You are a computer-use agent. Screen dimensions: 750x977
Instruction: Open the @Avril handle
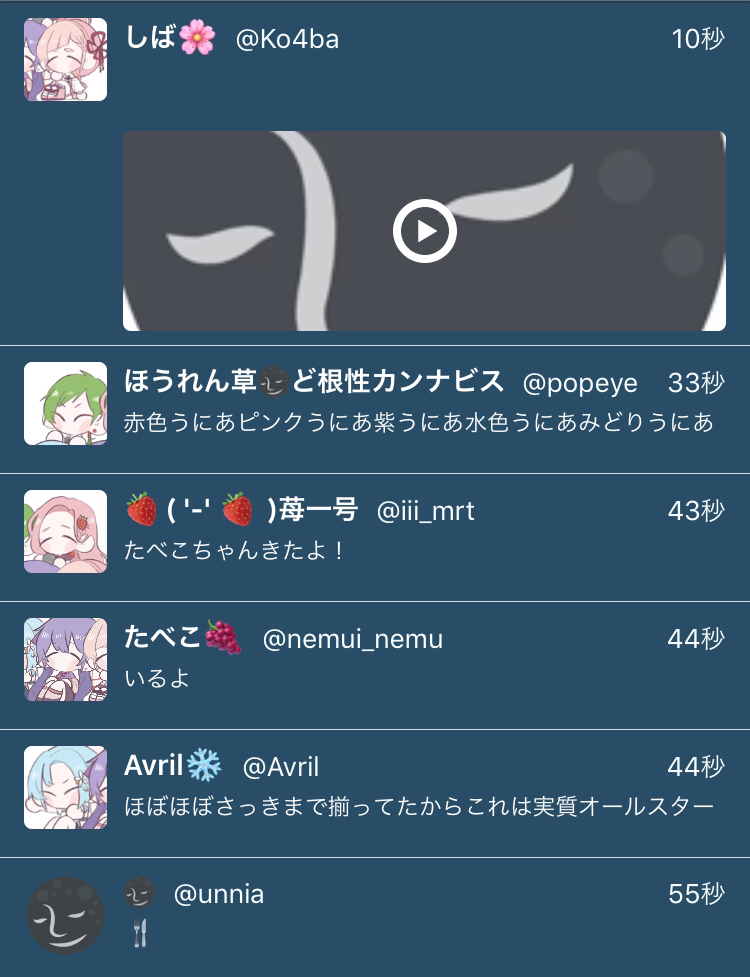pos(280,766)
